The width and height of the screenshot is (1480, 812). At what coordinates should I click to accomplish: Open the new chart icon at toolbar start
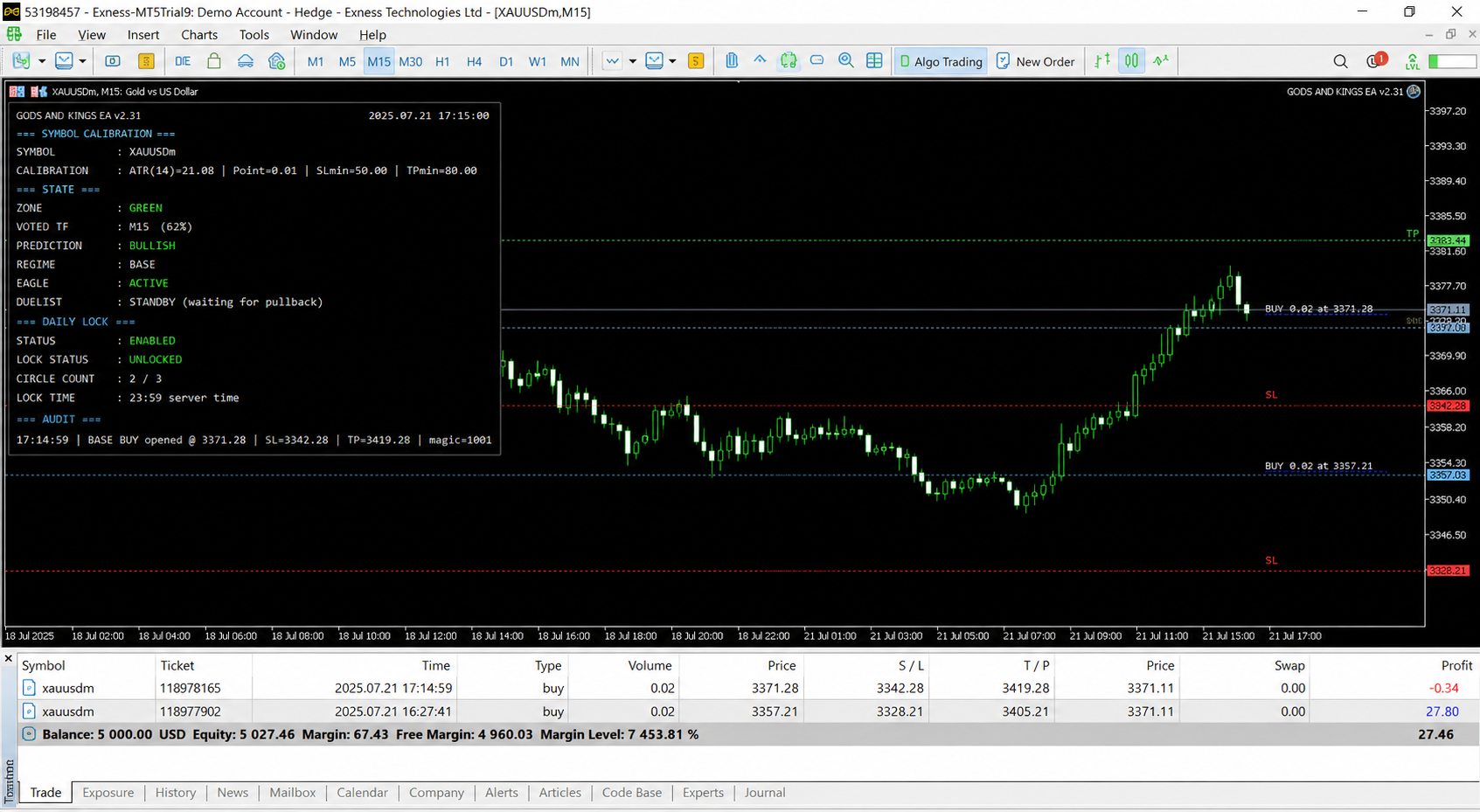tap(21, 61)
